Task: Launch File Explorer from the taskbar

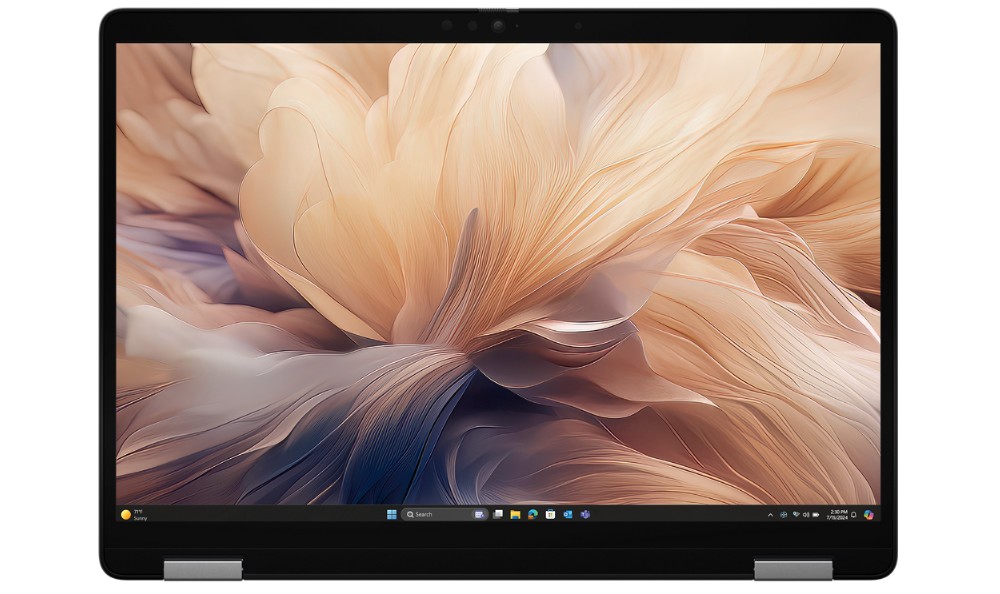Action: click(515, 514)
